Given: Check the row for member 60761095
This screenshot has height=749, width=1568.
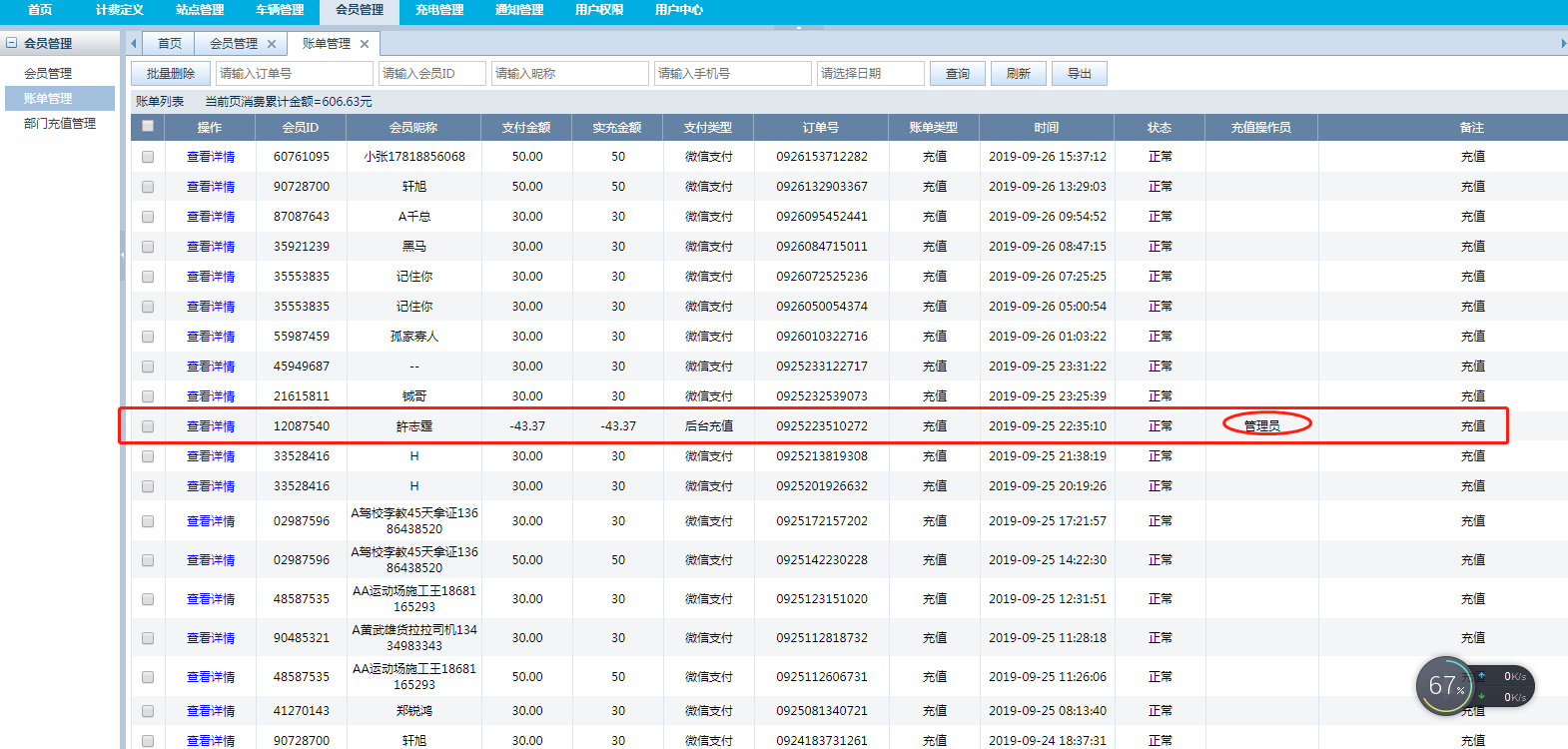Looking at the screenshot, I should (148, 157).
